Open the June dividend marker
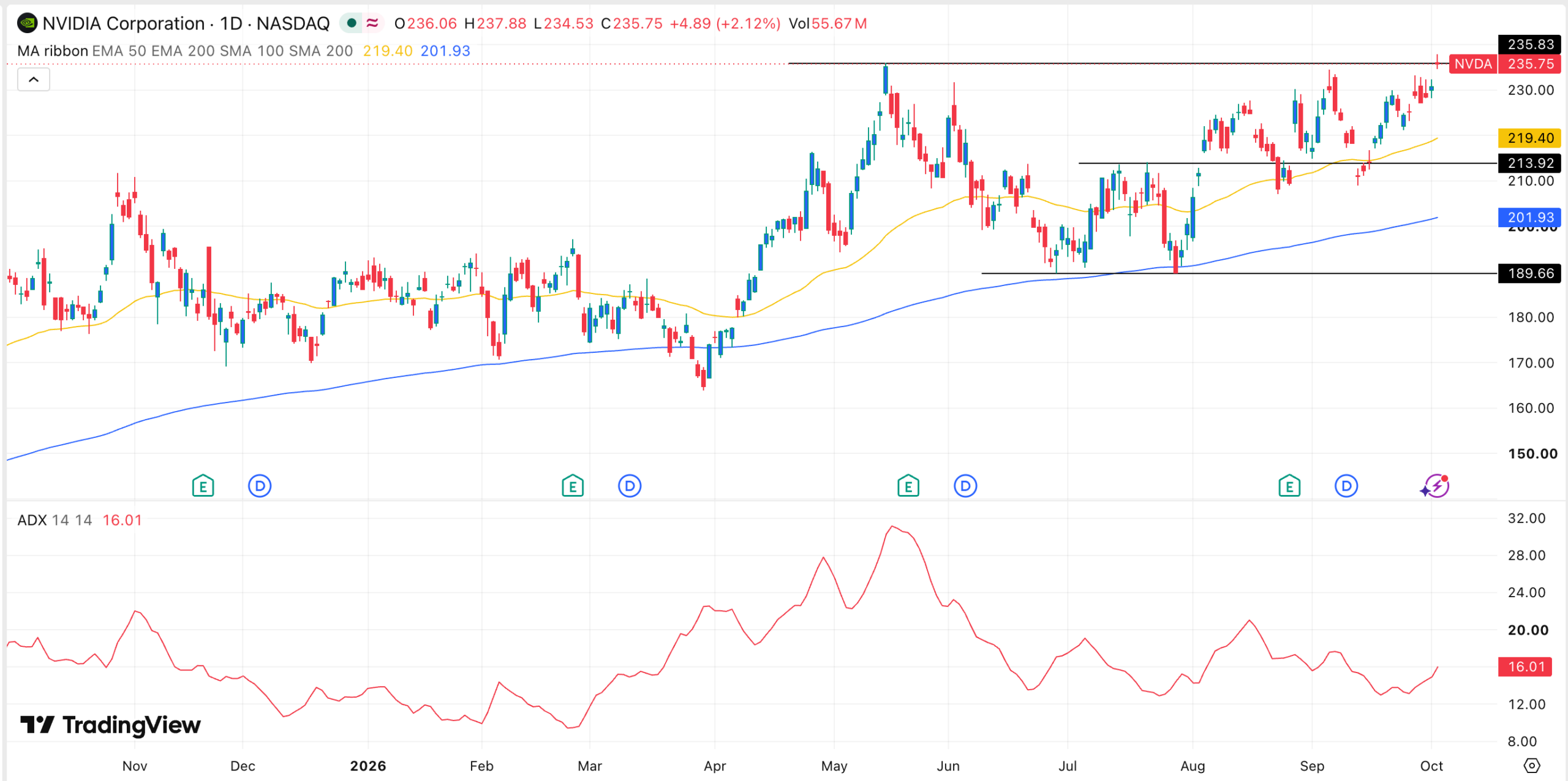The width and height of the screenshot is (1568, 781). tap(965, 486)
